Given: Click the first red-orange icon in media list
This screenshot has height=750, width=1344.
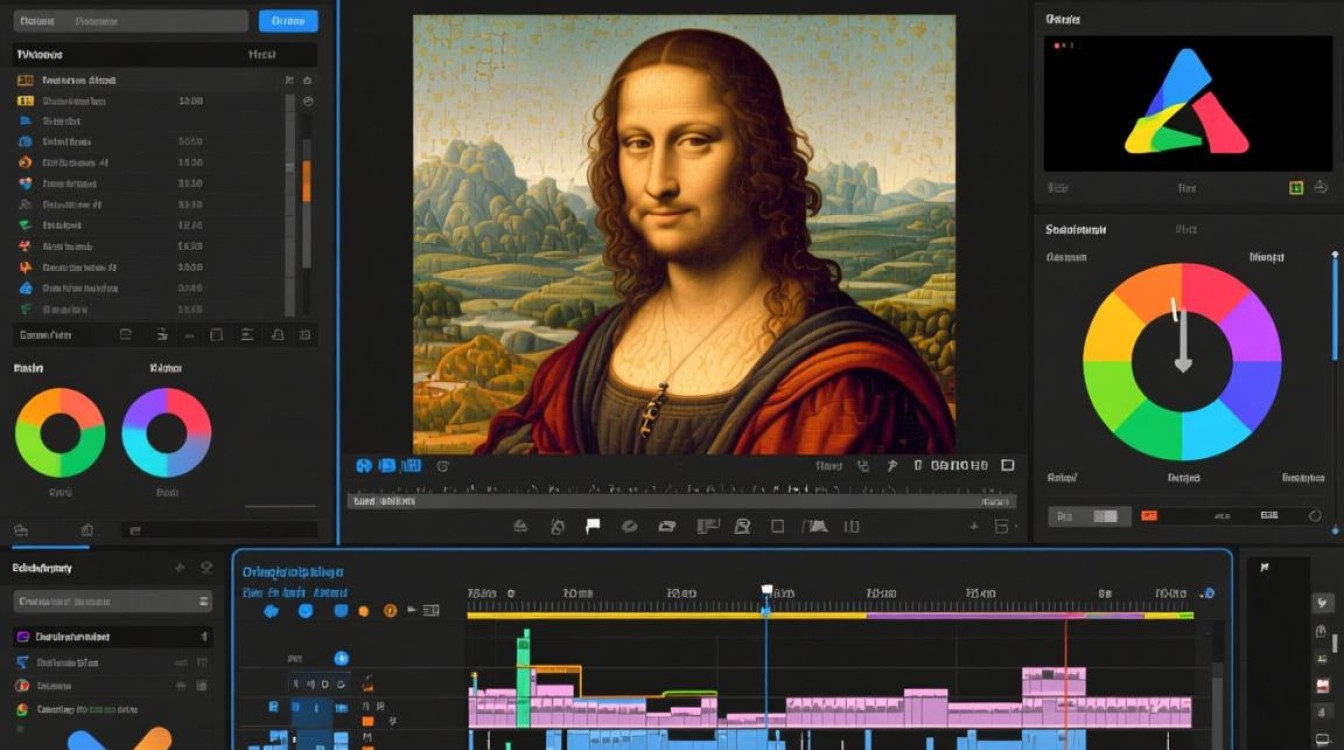Looking at the screenshot, I should click(25, 162).
